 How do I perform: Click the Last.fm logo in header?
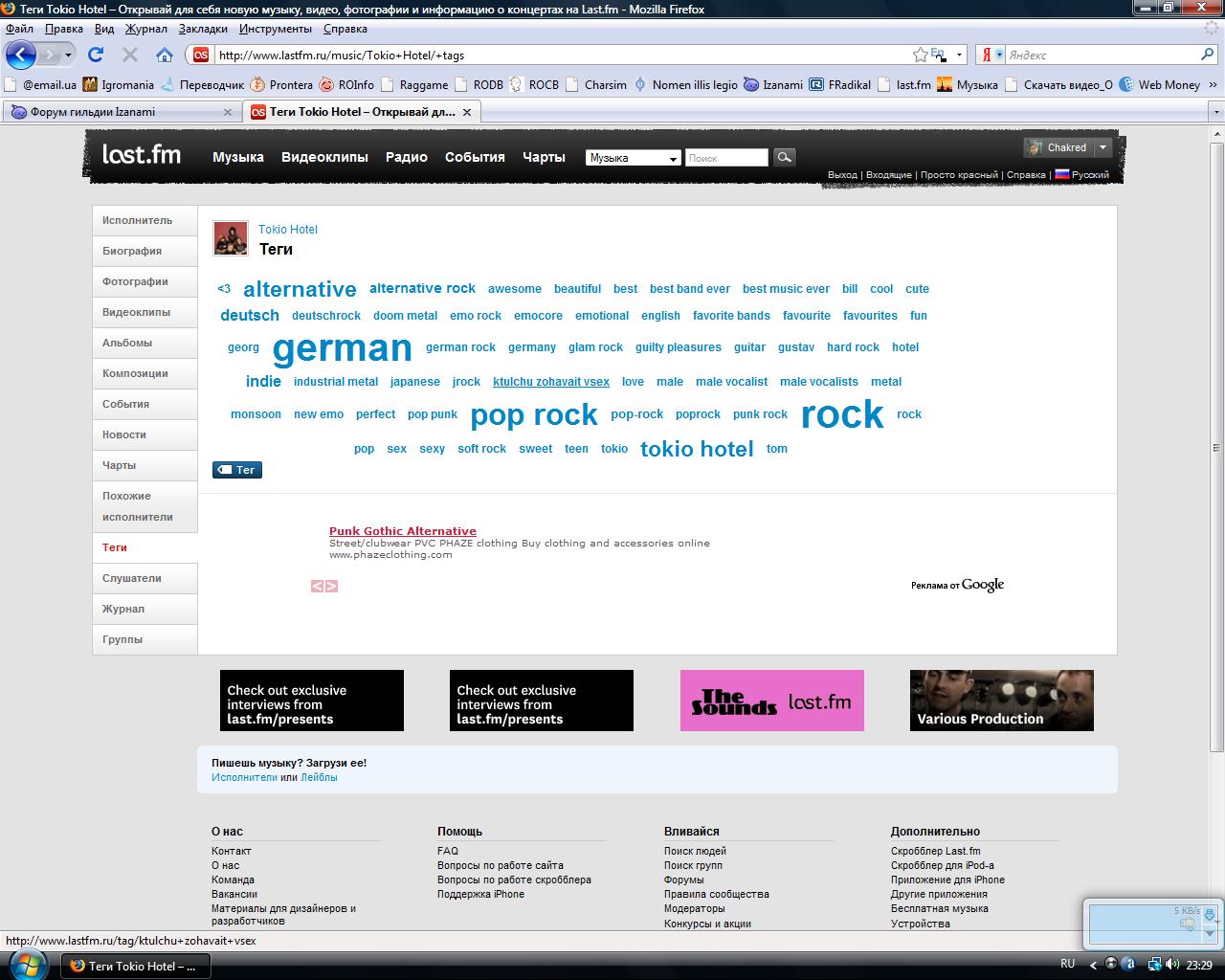click(x=142, y=153)
